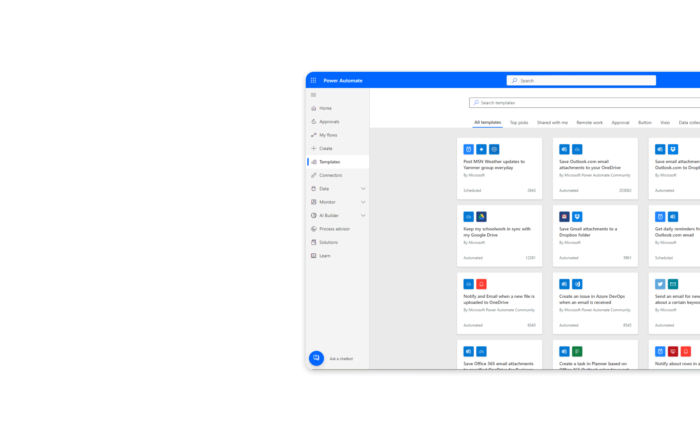Screen dimensions: 700x441
Task: Click the green Planner icon on Create a task card
Action: [x=577, y=351]
